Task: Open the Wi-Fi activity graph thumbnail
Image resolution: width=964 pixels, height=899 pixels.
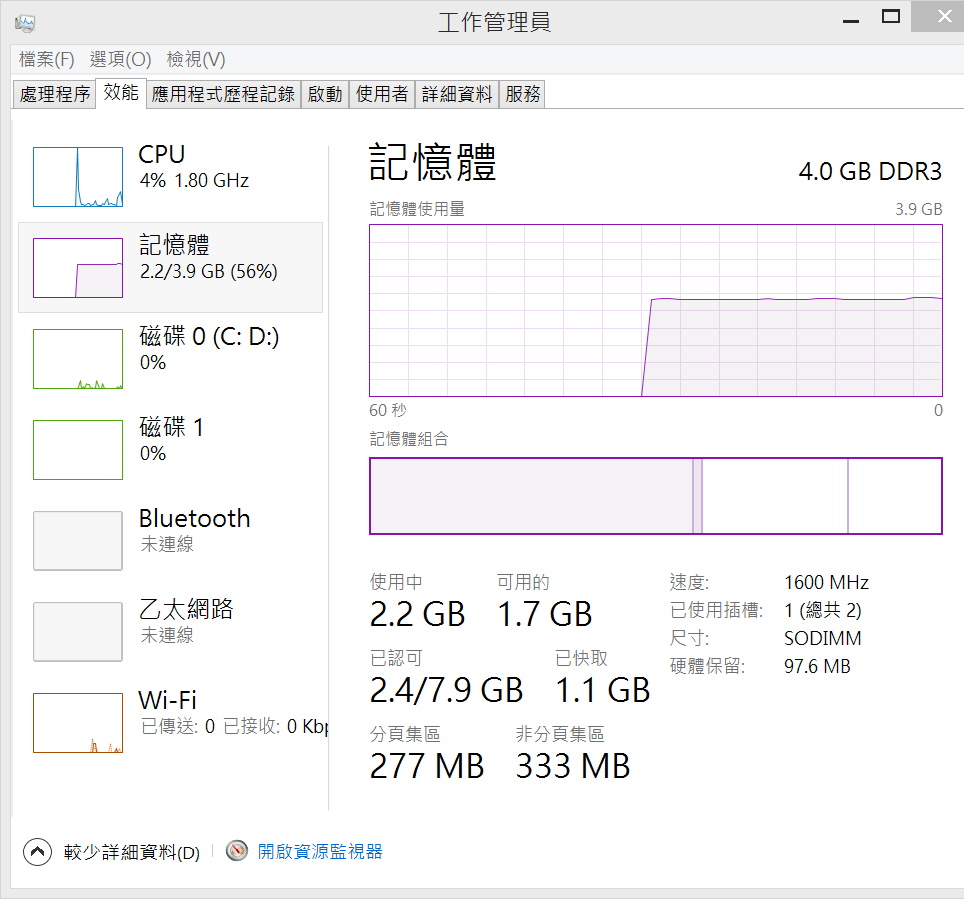Action: [x=78, y=723]
